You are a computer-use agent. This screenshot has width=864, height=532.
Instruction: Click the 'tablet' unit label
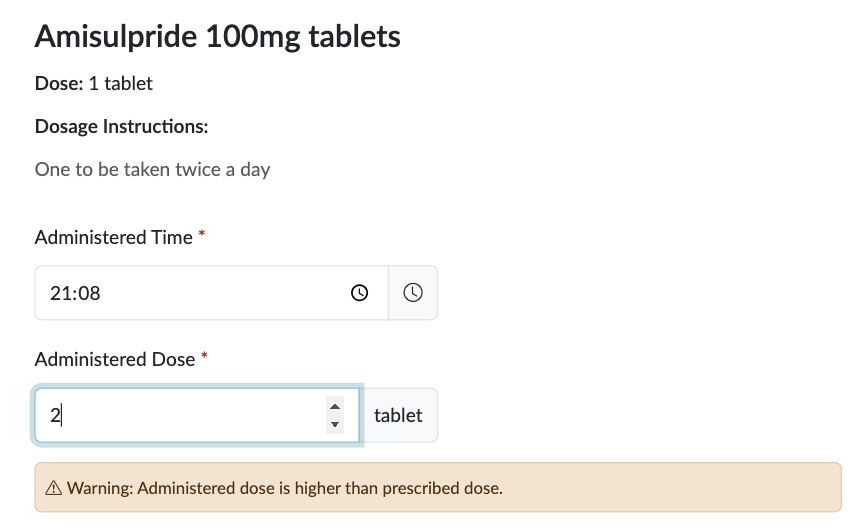[398, 415]
